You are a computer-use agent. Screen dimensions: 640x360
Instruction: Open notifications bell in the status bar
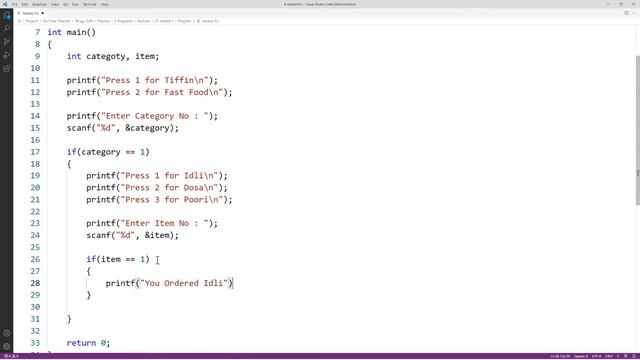click(x=634, y=356)
